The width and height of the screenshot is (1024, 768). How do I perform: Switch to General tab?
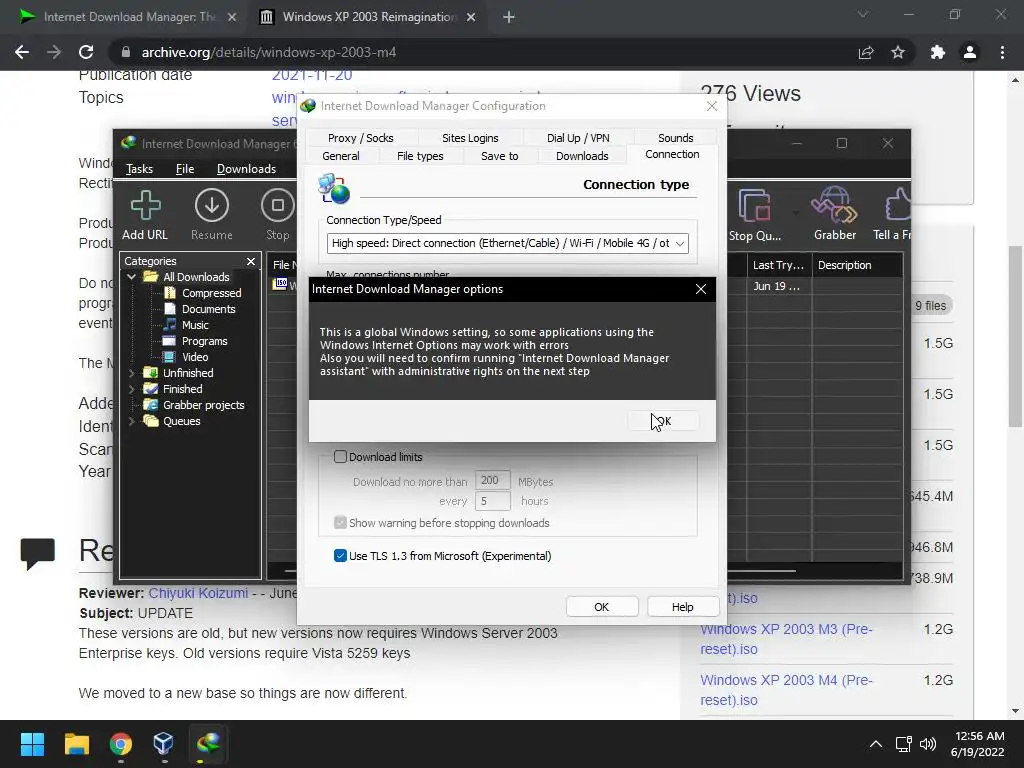pos(340,156)
